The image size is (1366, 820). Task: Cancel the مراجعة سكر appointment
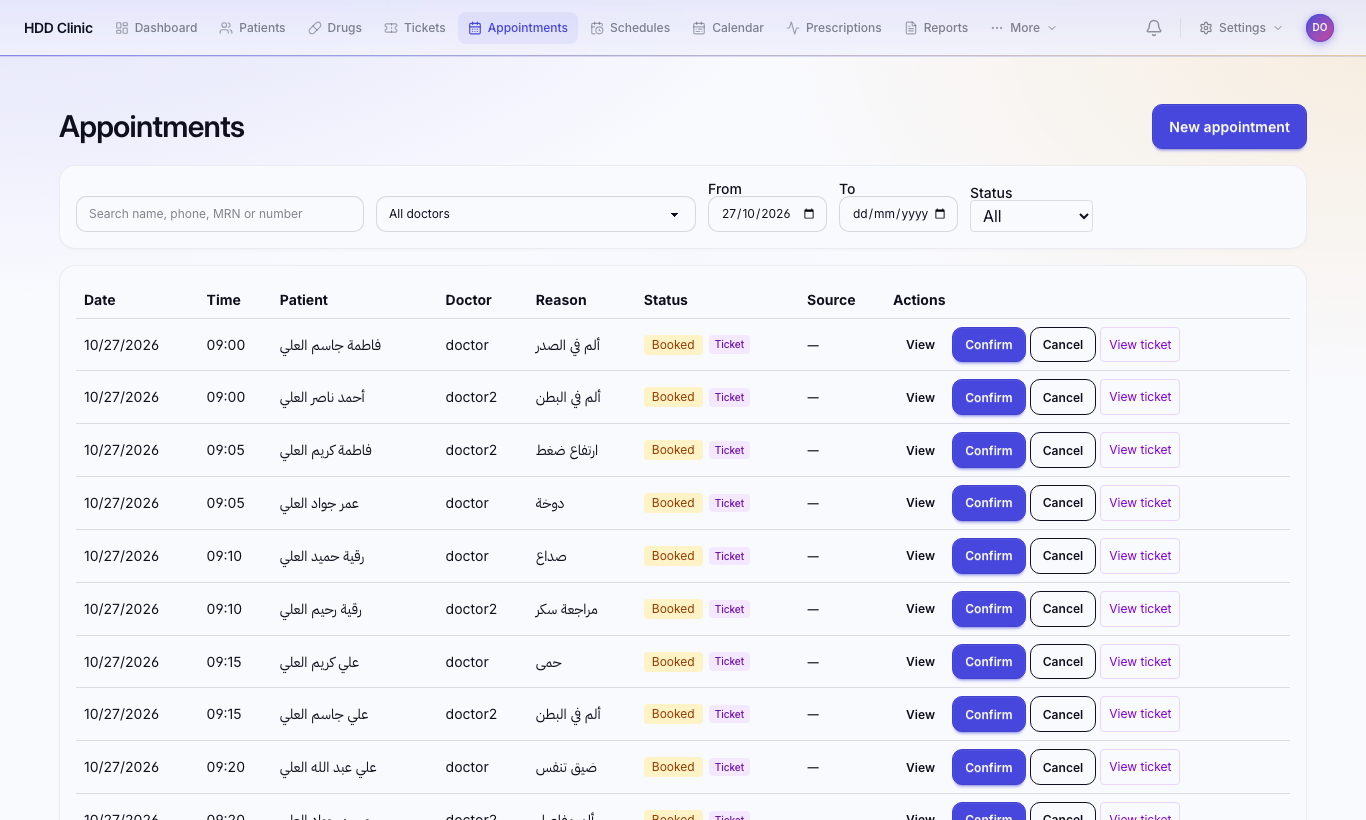click(x=1063, y=609)
